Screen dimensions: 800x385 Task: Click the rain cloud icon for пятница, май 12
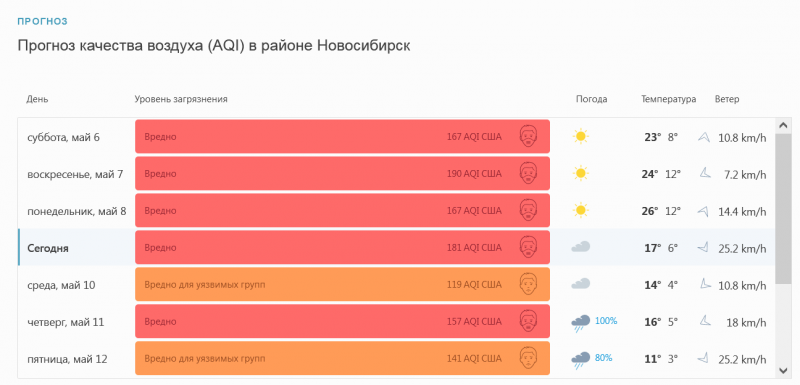click(581, 360)
